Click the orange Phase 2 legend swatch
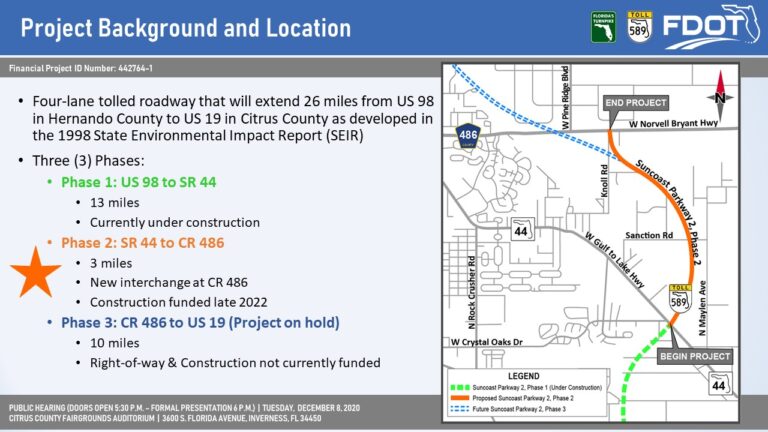 click(459, 398)
